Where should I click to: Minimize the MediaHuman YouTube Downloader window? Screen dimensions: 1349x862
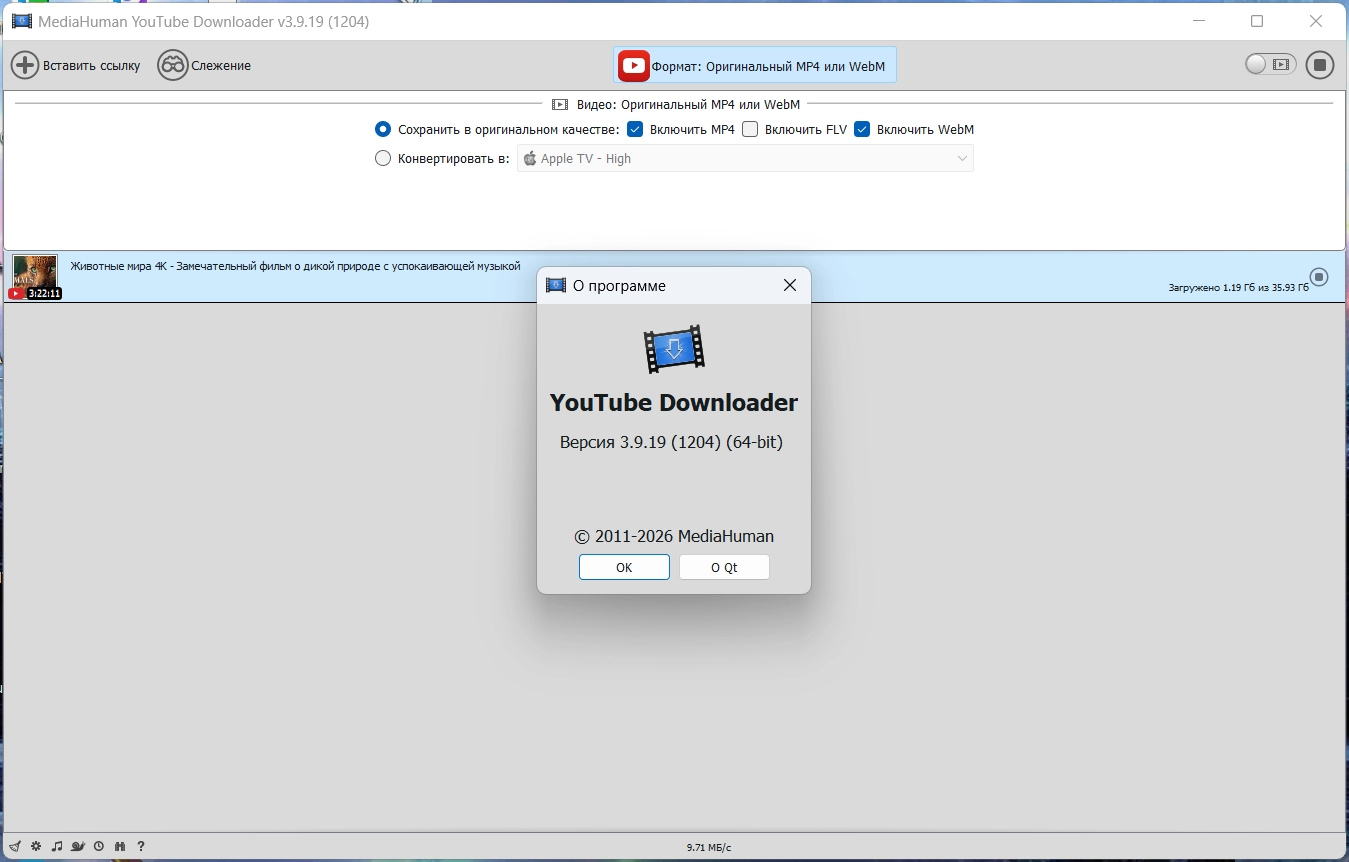(1199, 21)
